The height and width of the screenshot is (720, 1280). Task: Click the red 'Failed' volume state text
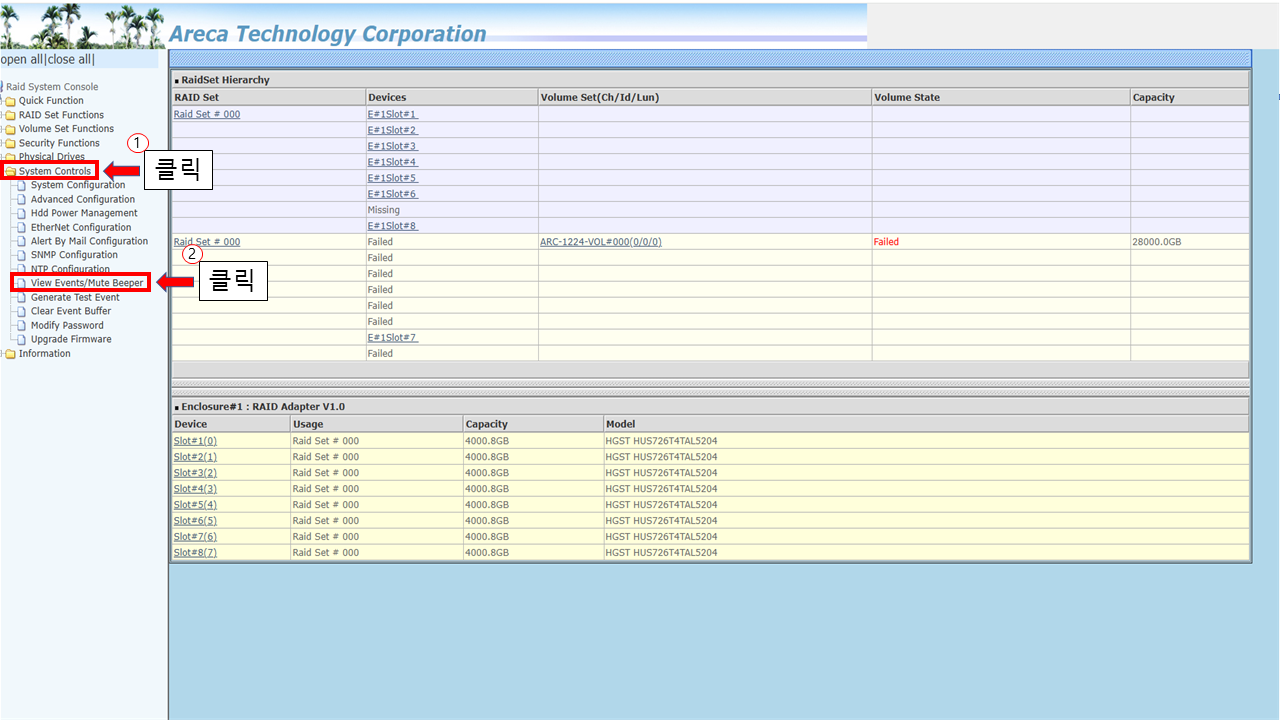(886, 242)
